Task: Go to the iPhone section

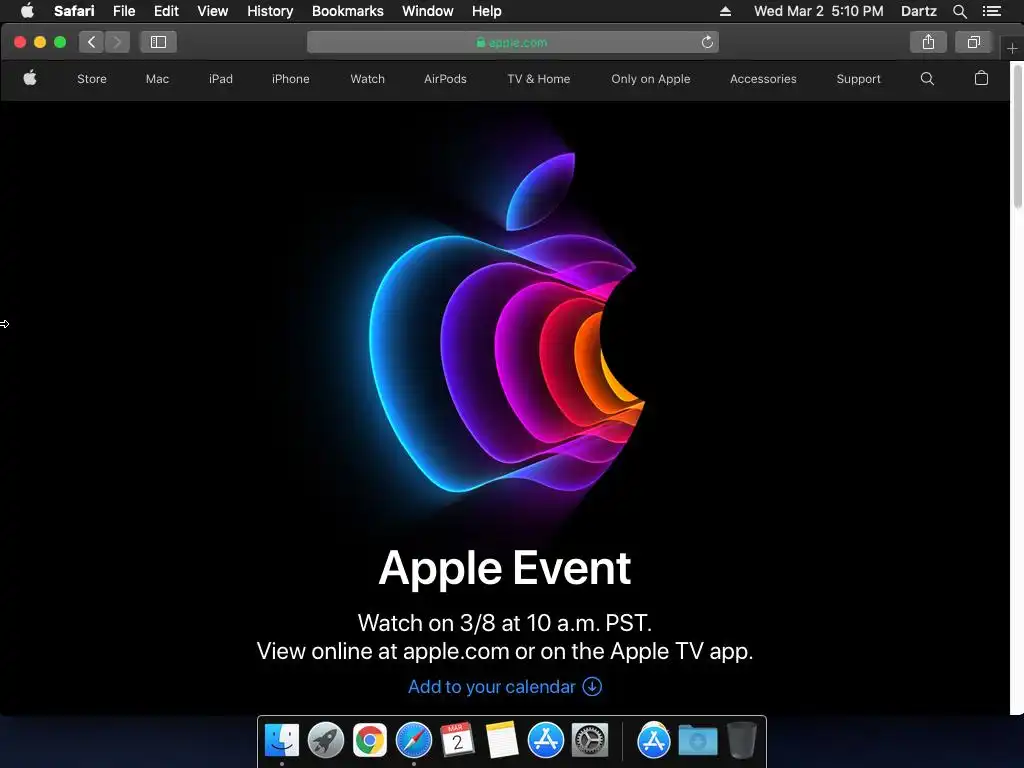Action: (x=291, y=79)
